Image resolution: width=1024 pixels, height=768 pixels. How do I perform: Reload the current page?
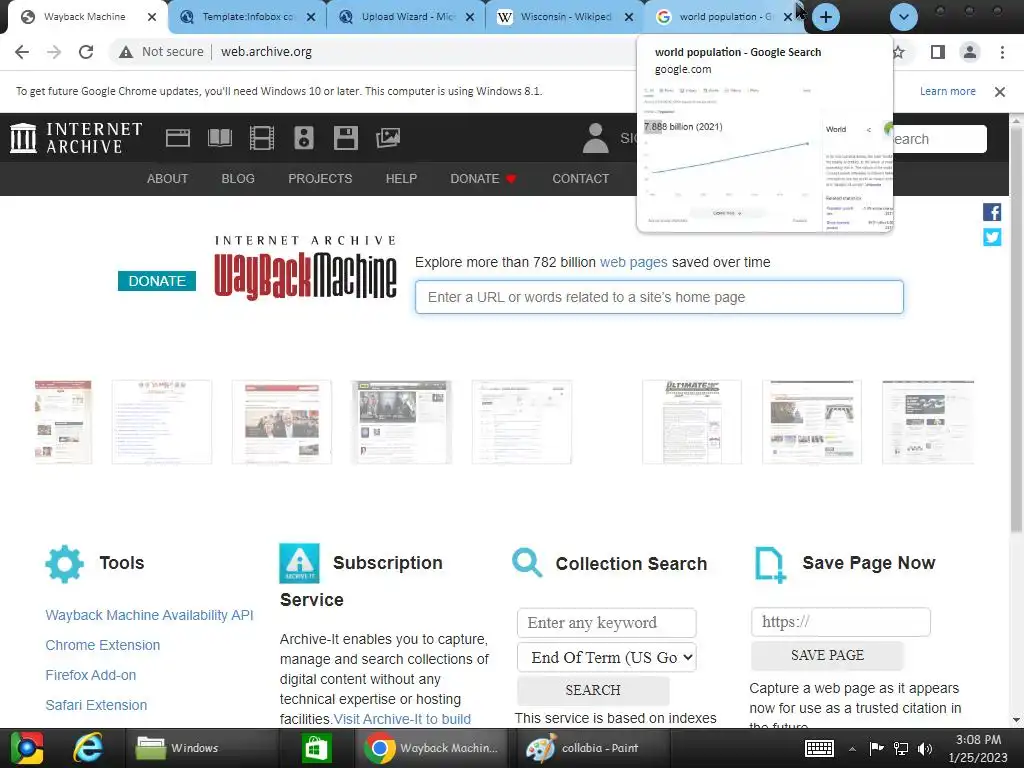click(x=86, y=52)
